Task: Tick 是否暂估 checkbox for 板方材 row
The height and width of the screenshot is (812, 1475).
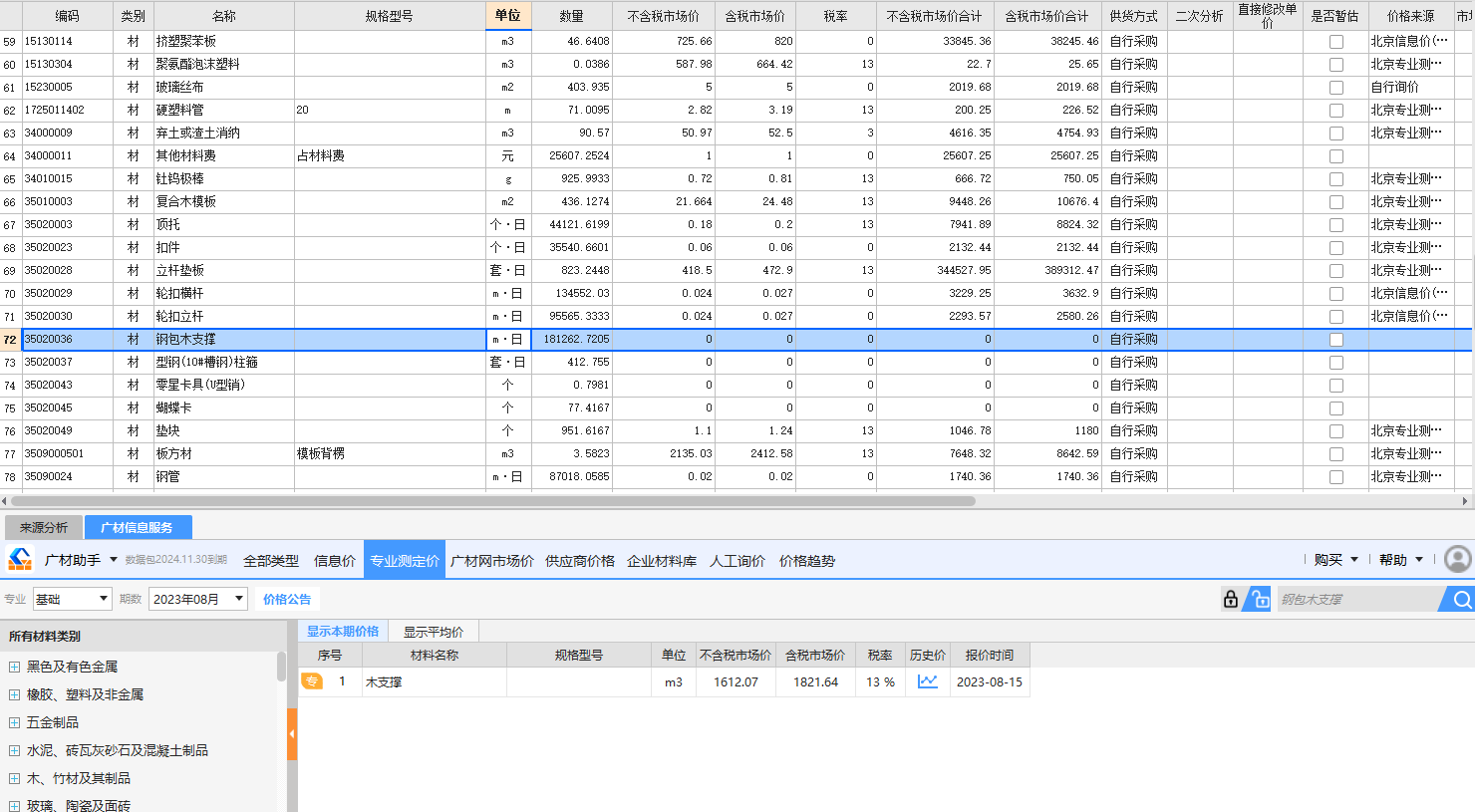Action: pos(1335,454)
